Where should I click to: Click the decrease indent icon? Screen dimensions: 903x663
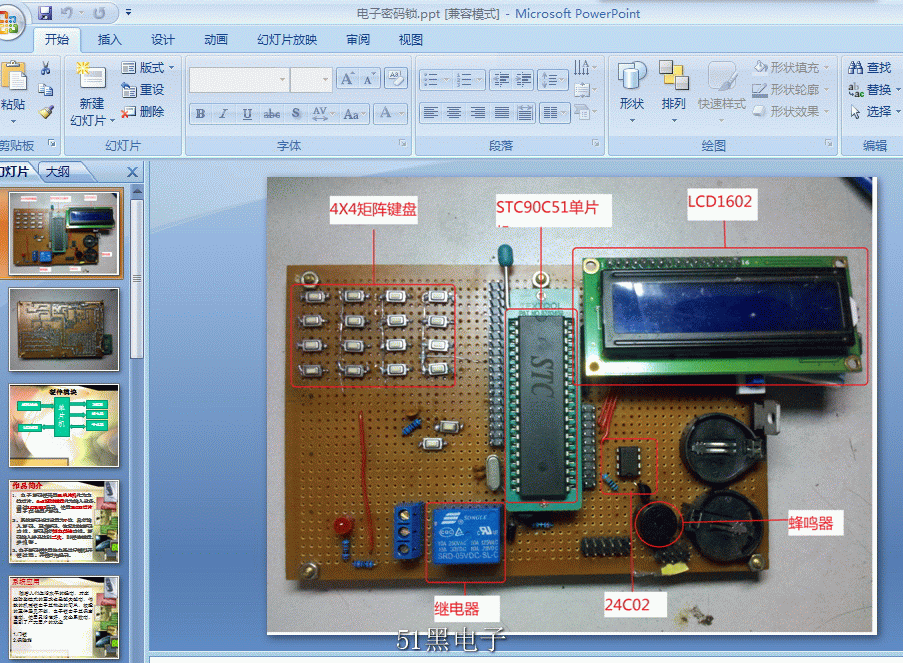(501, 79)
